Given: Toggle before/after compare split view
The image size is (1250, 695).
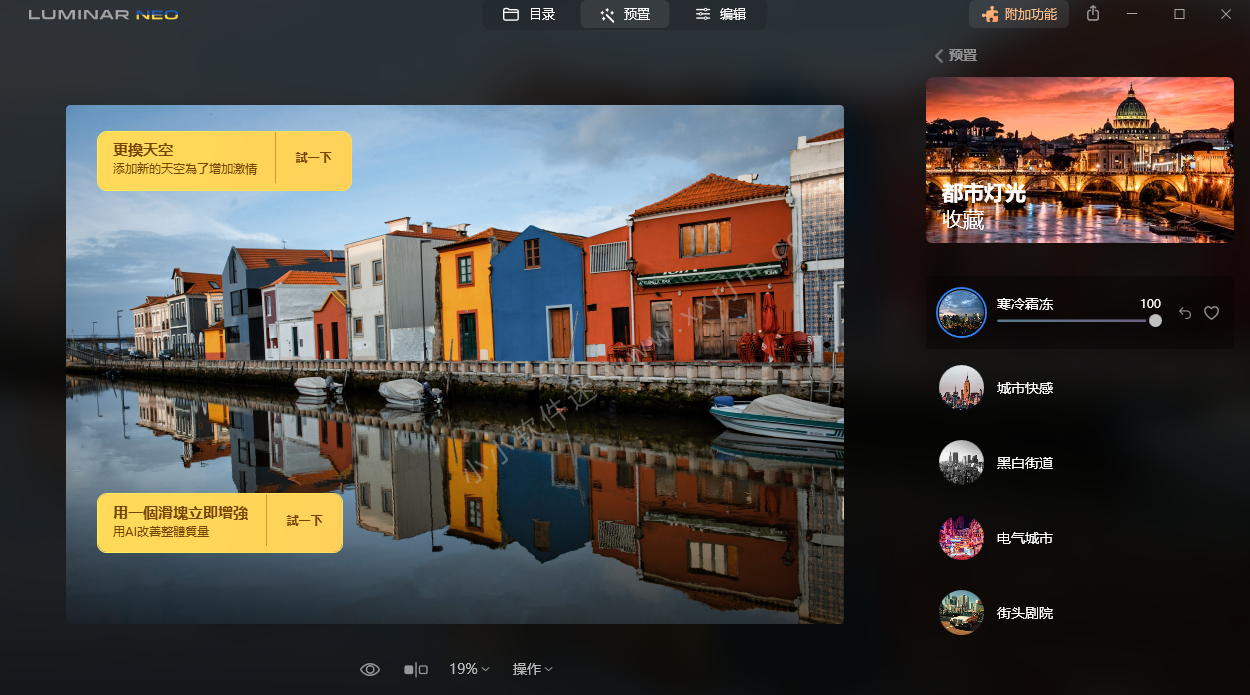Looking at the screenshot, I should point(416,669).
